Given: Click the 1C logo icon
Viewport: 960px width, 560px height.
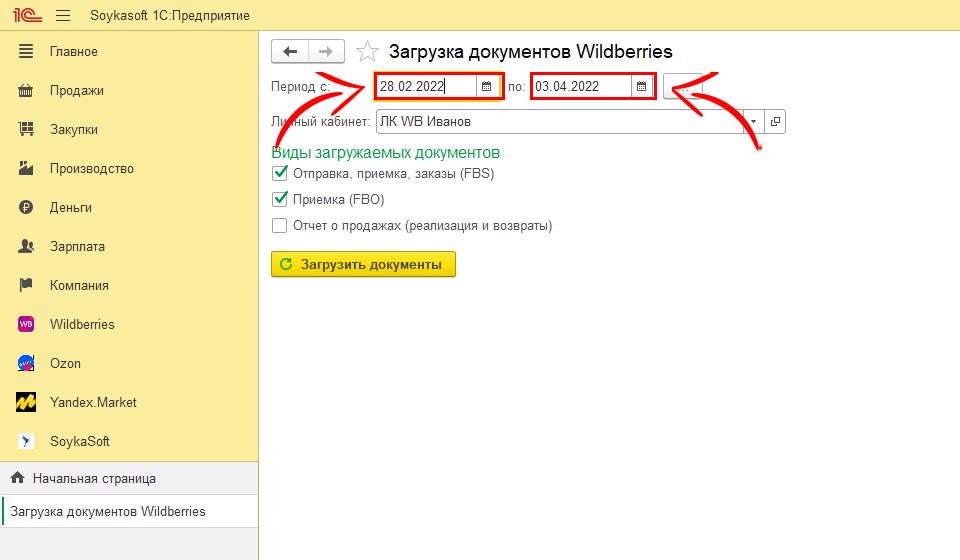Looking at the screenshot, I should pos(28,16).
